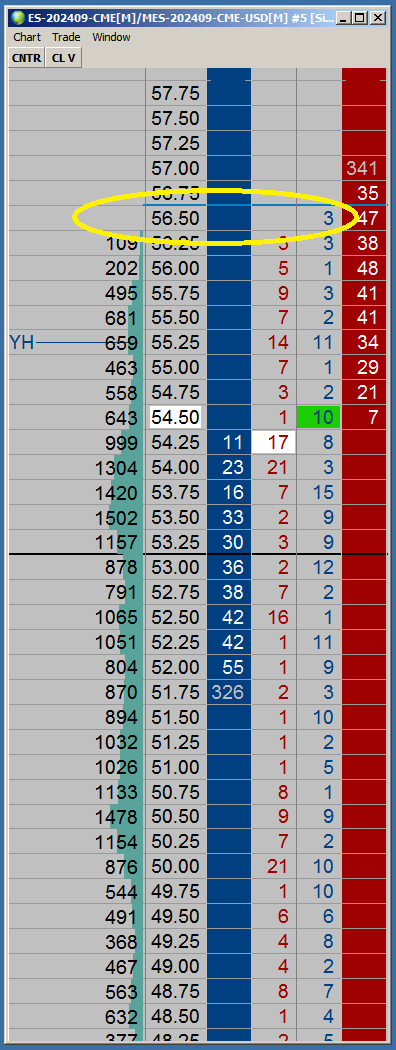Maximize the DOM window

(x=360, y=19)
